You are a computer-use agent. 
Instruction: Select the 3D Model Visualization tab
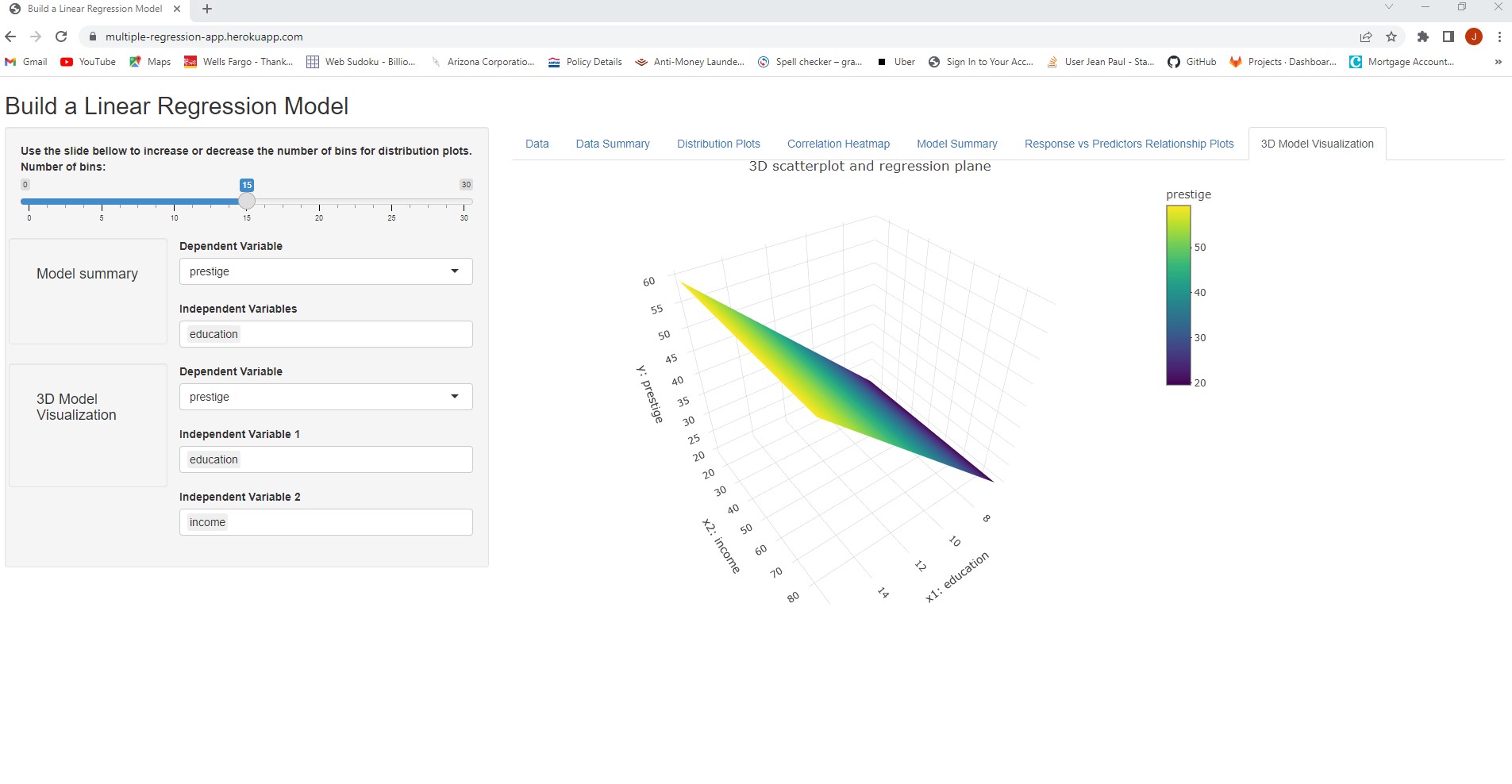tap(1318, 144)
